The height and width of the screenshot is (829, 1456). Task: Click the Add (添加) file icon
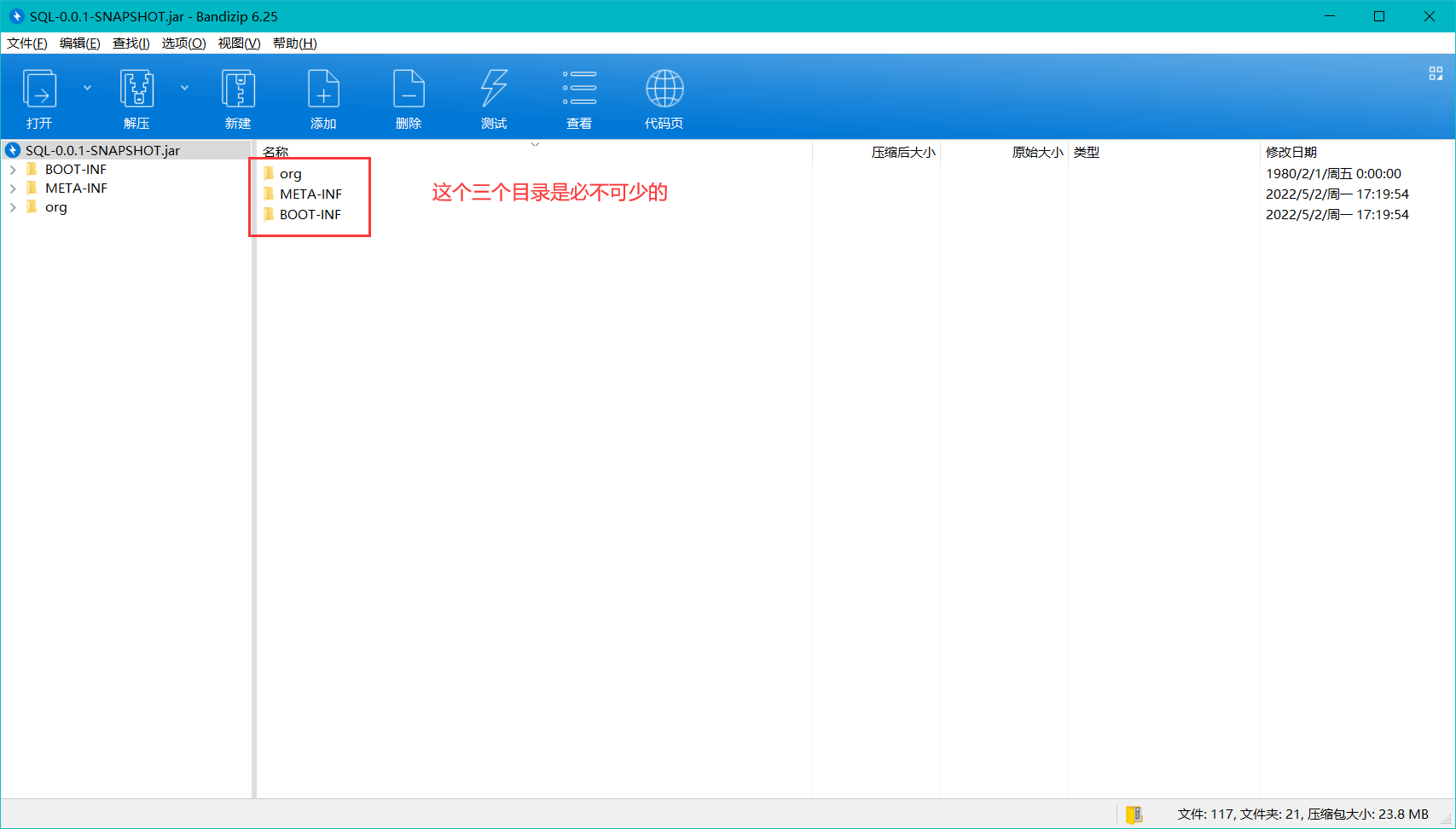pos(323,89)
